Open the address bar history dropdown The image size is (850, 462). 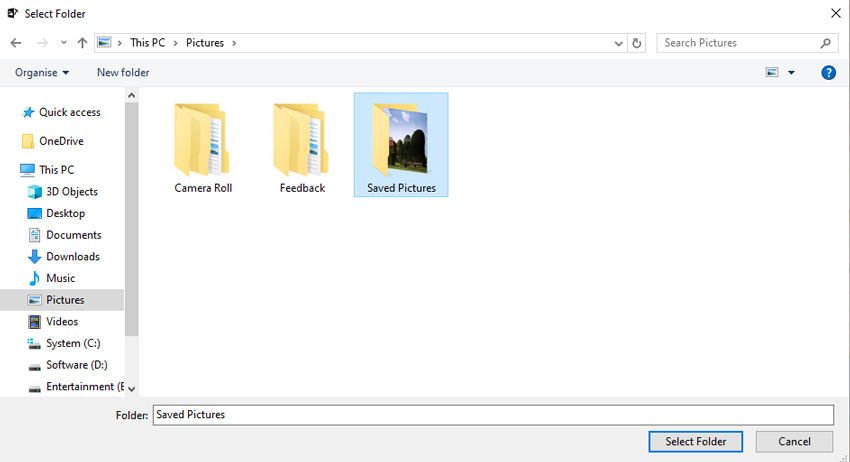[x=618, y=43]
